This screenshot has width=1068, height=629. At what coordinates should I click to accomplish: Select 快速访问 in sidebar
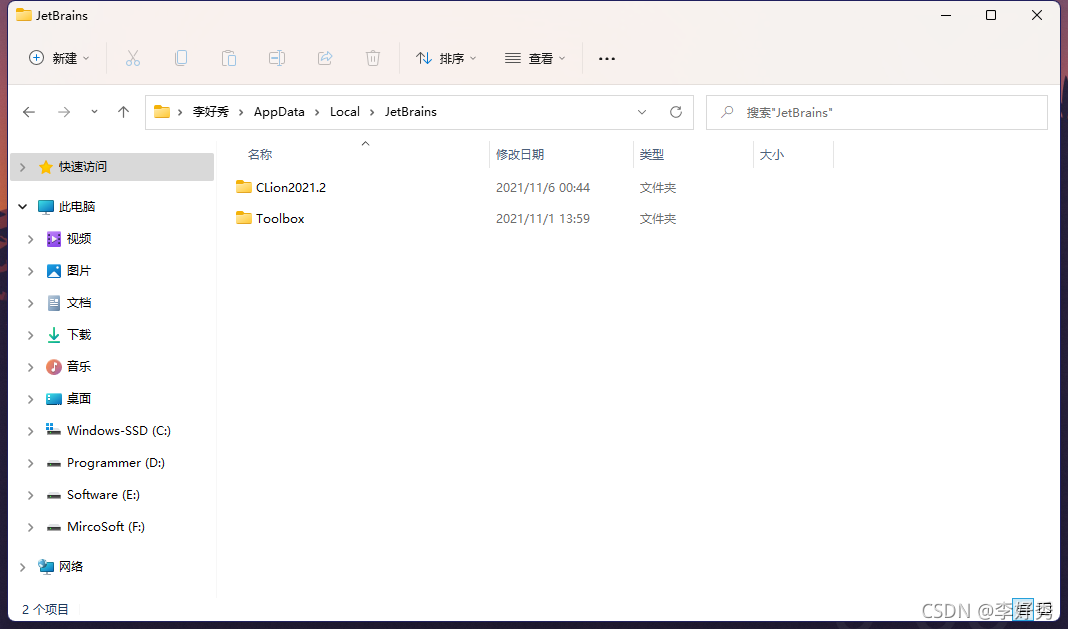(82, 167)
